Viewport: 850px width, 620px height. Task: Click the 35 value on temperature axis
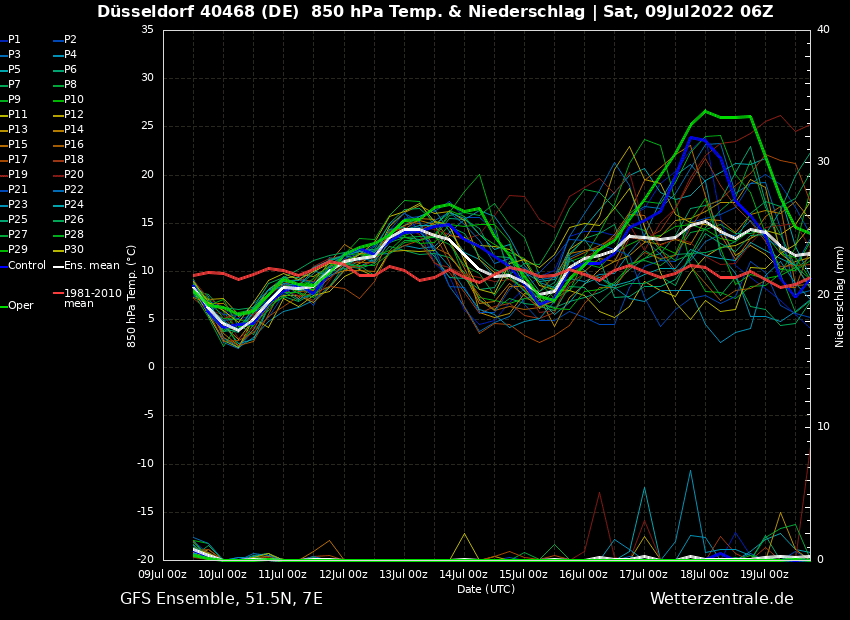[x=147, y=30]
